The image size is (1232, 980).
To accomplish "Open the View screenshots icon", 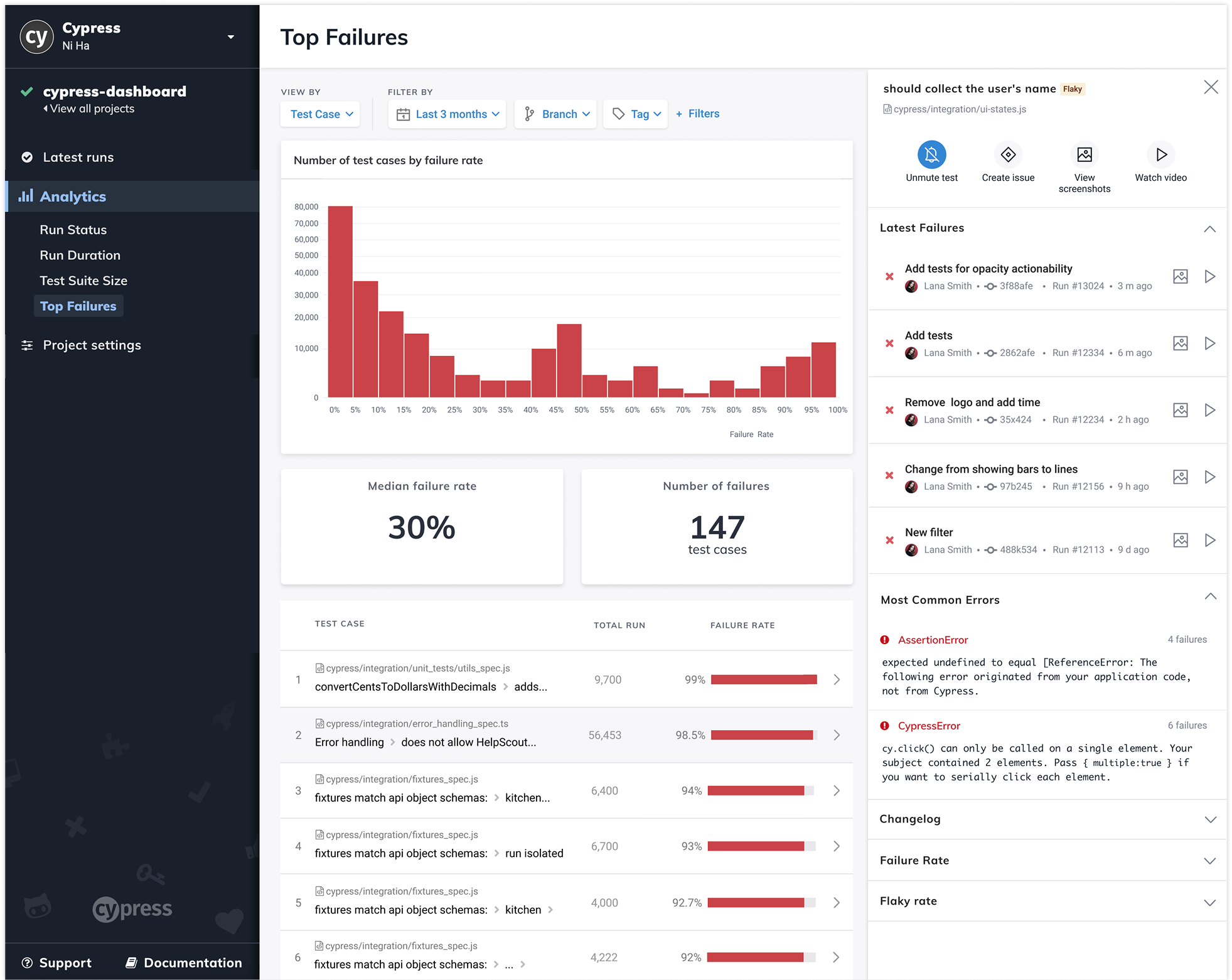I will (x=1084, y=154).
